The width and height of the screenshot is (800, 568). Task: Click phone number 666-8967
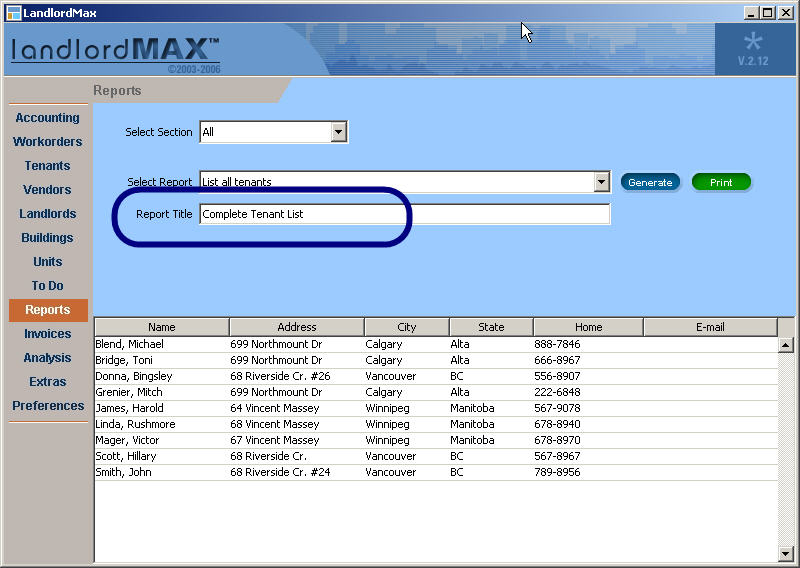tap(557, 360)
